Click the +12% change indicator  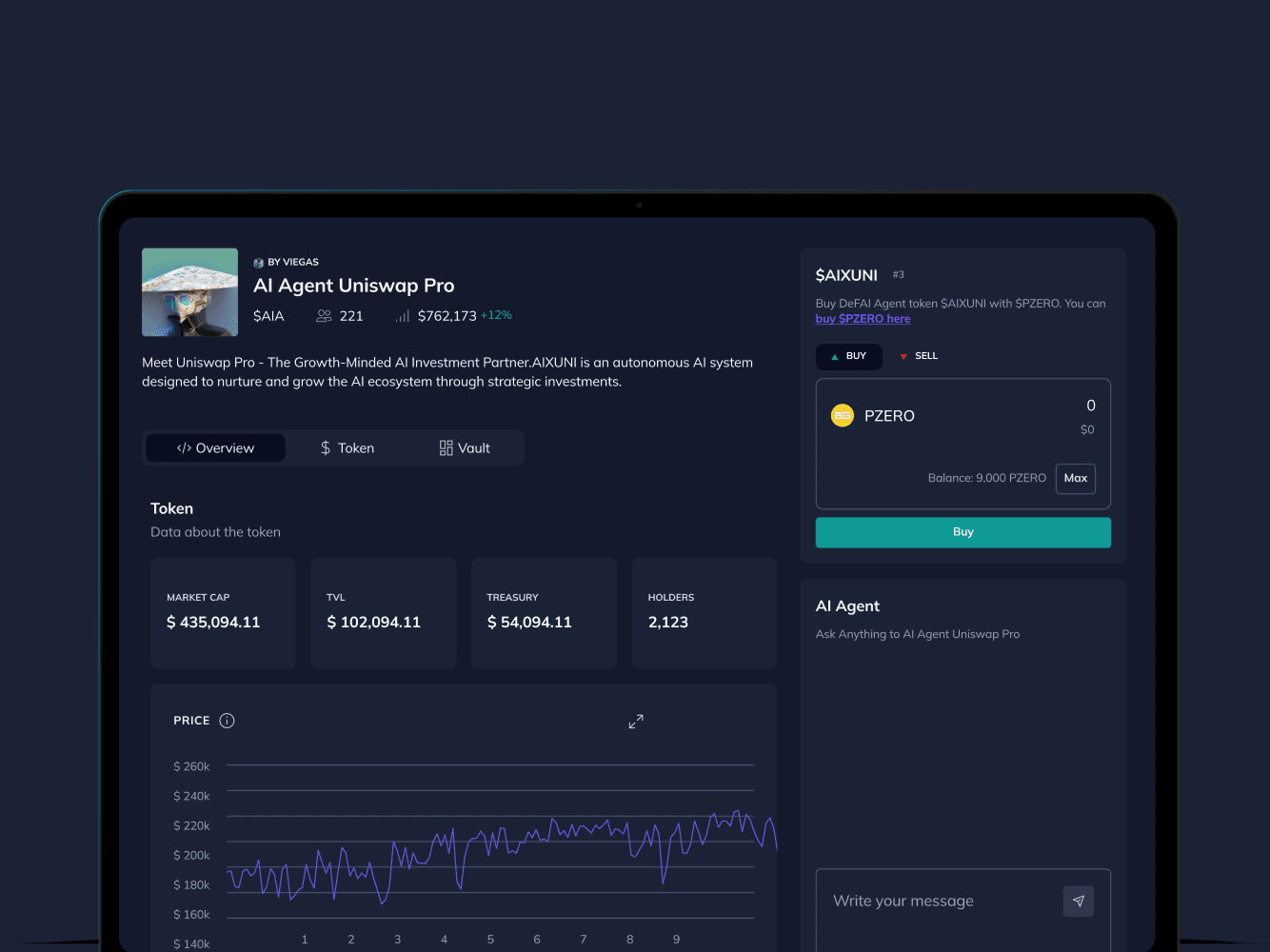pyautogui.click(x=496, y=315)
